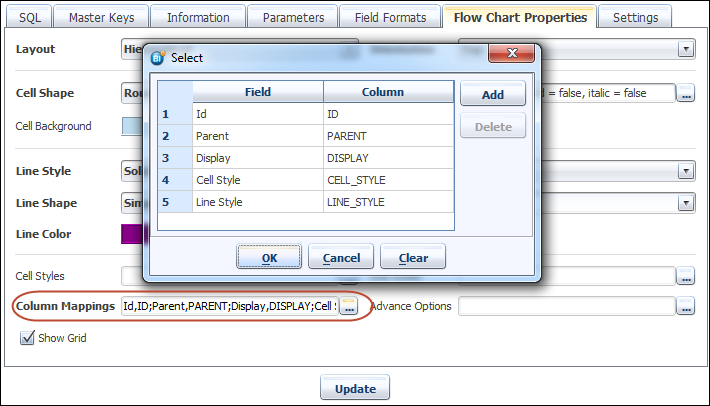Pick the purple Line Color swatch
The width and height of the screenshot is (710, 406).
[x=131, y=234]
